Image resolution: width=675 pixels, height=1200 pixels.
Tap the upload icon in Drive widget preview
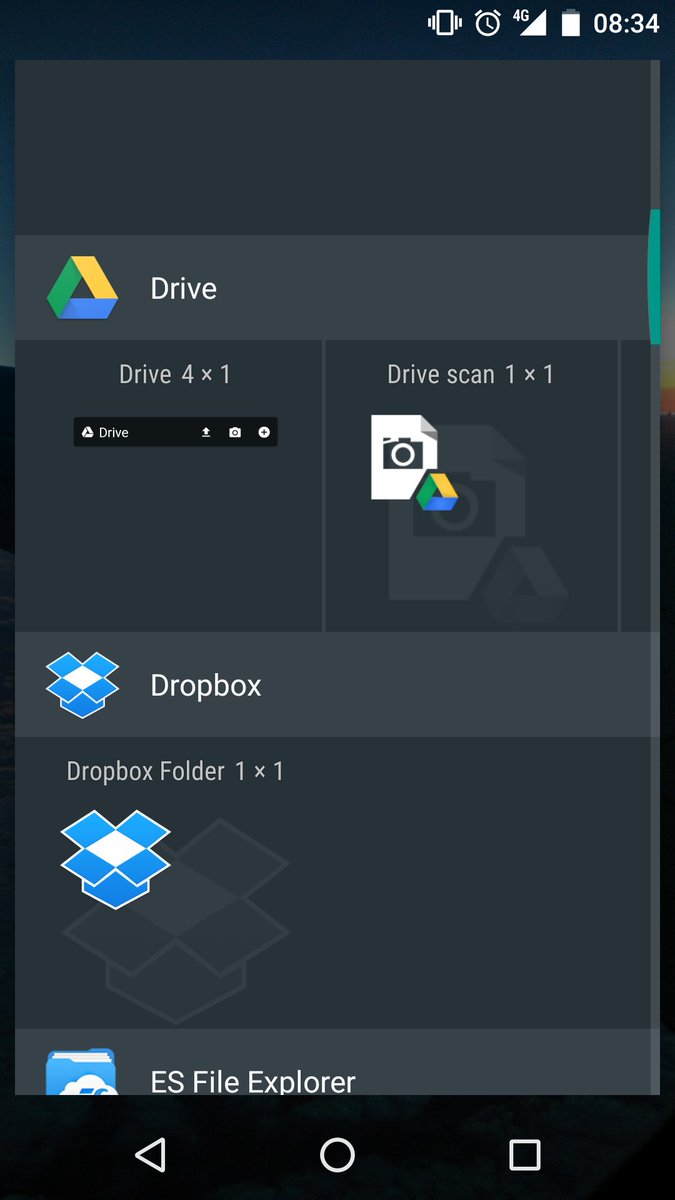[206, 432]
